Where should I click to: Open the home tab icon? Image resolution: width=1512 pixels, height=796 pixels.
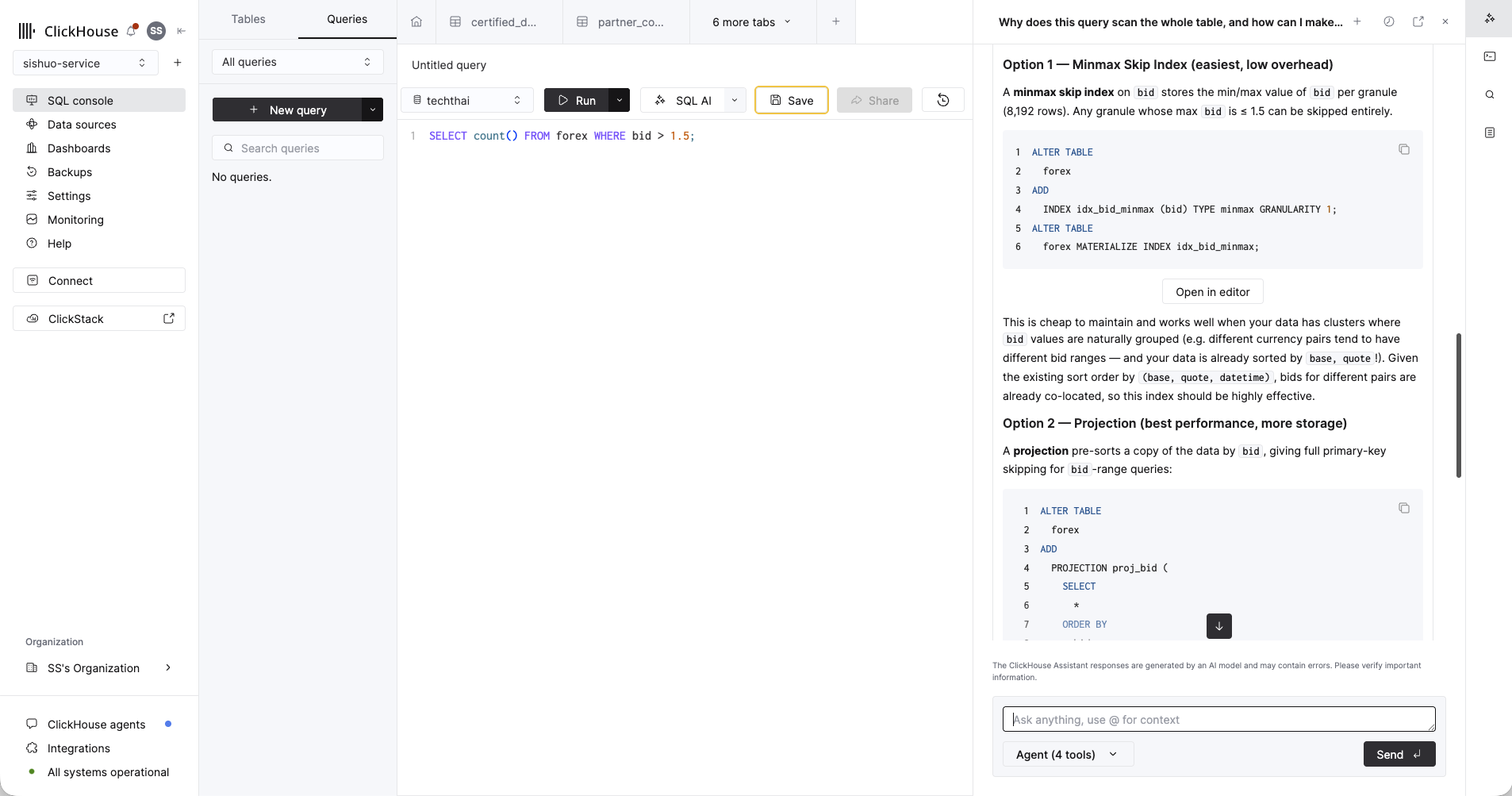pyautogui.click(x=416, y=22)
